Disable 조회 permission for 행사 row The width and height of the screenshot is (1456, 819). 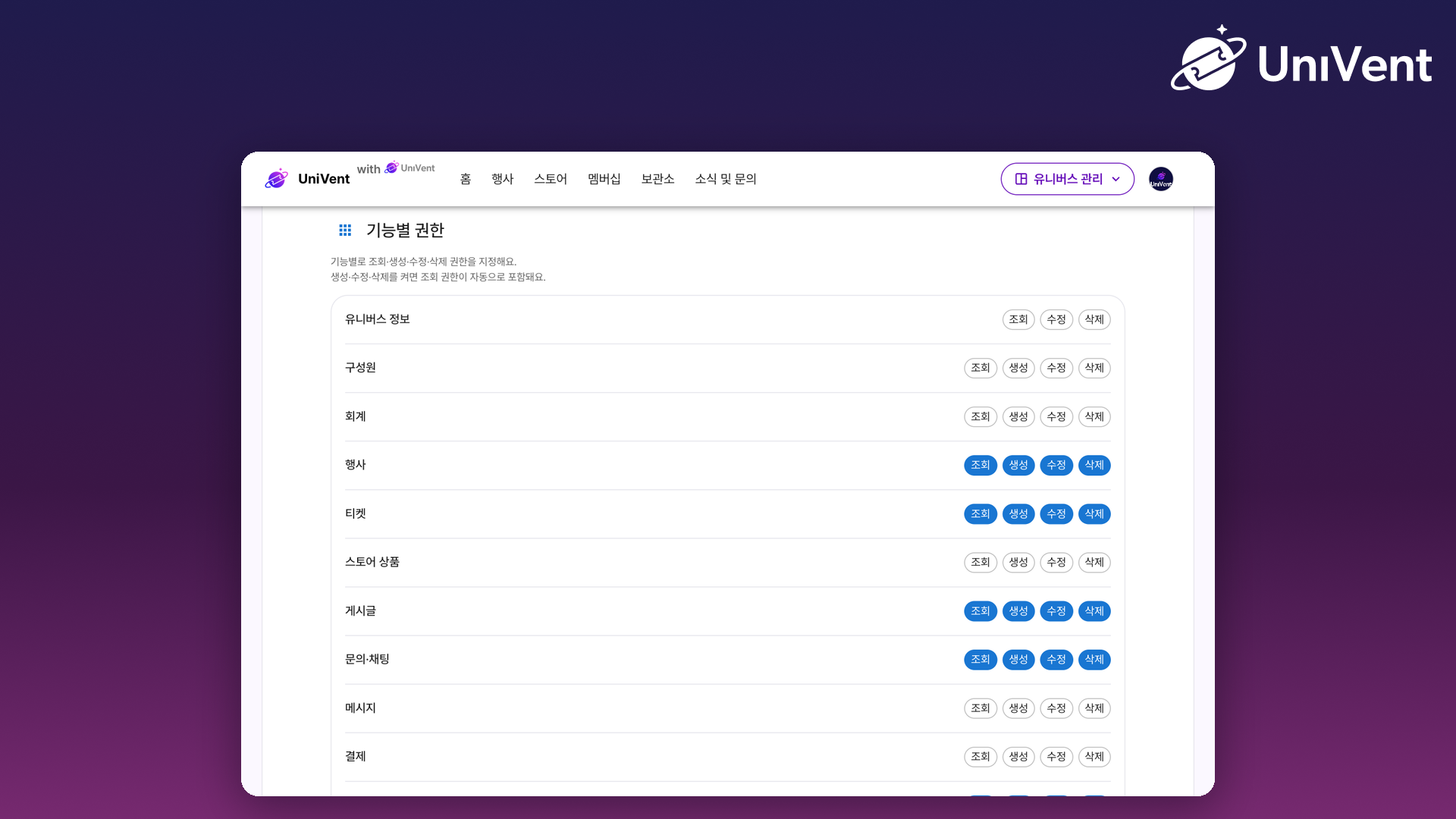tap(981, 465)
